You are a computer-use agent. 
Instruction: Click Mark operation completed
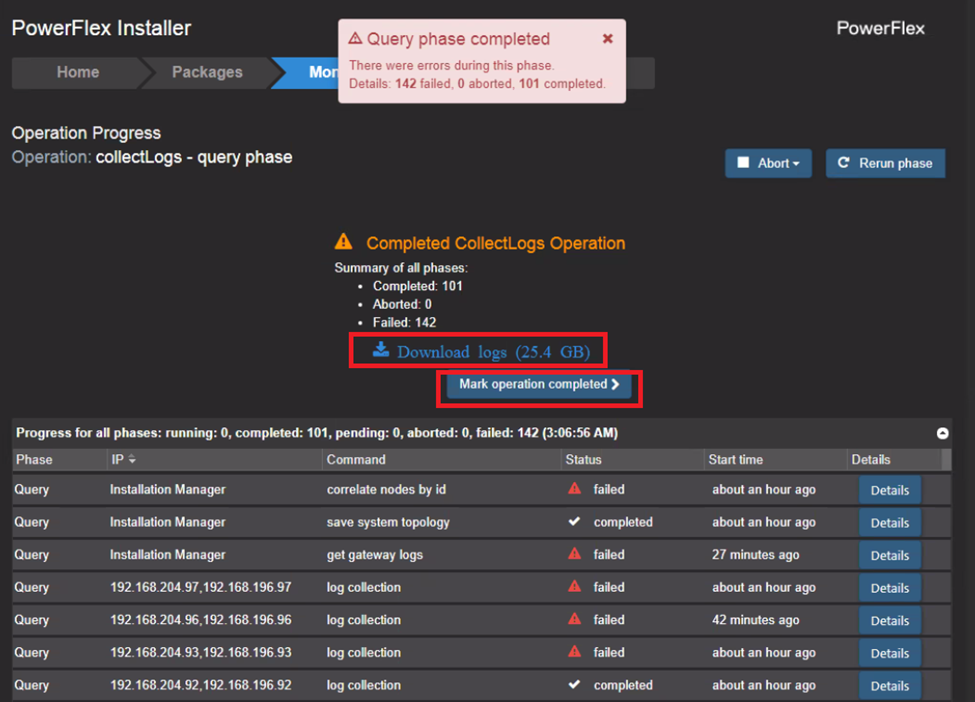tap(539, 384)
